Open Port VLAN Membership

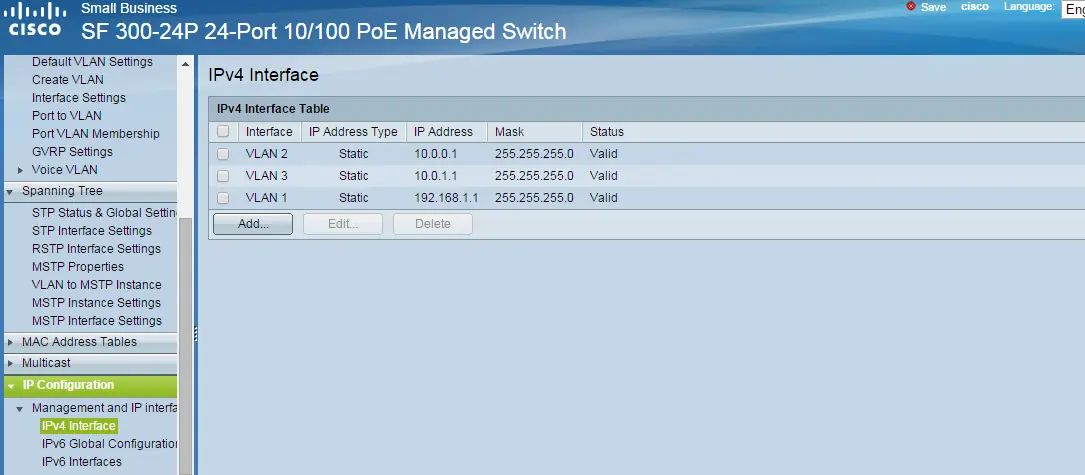click(95, 134)
